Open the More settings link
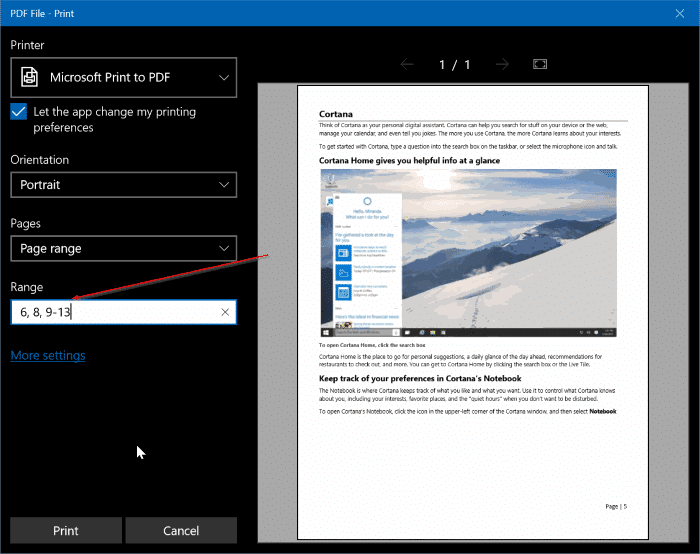Viewport: 700px width, 554px height. pos(48,355)
